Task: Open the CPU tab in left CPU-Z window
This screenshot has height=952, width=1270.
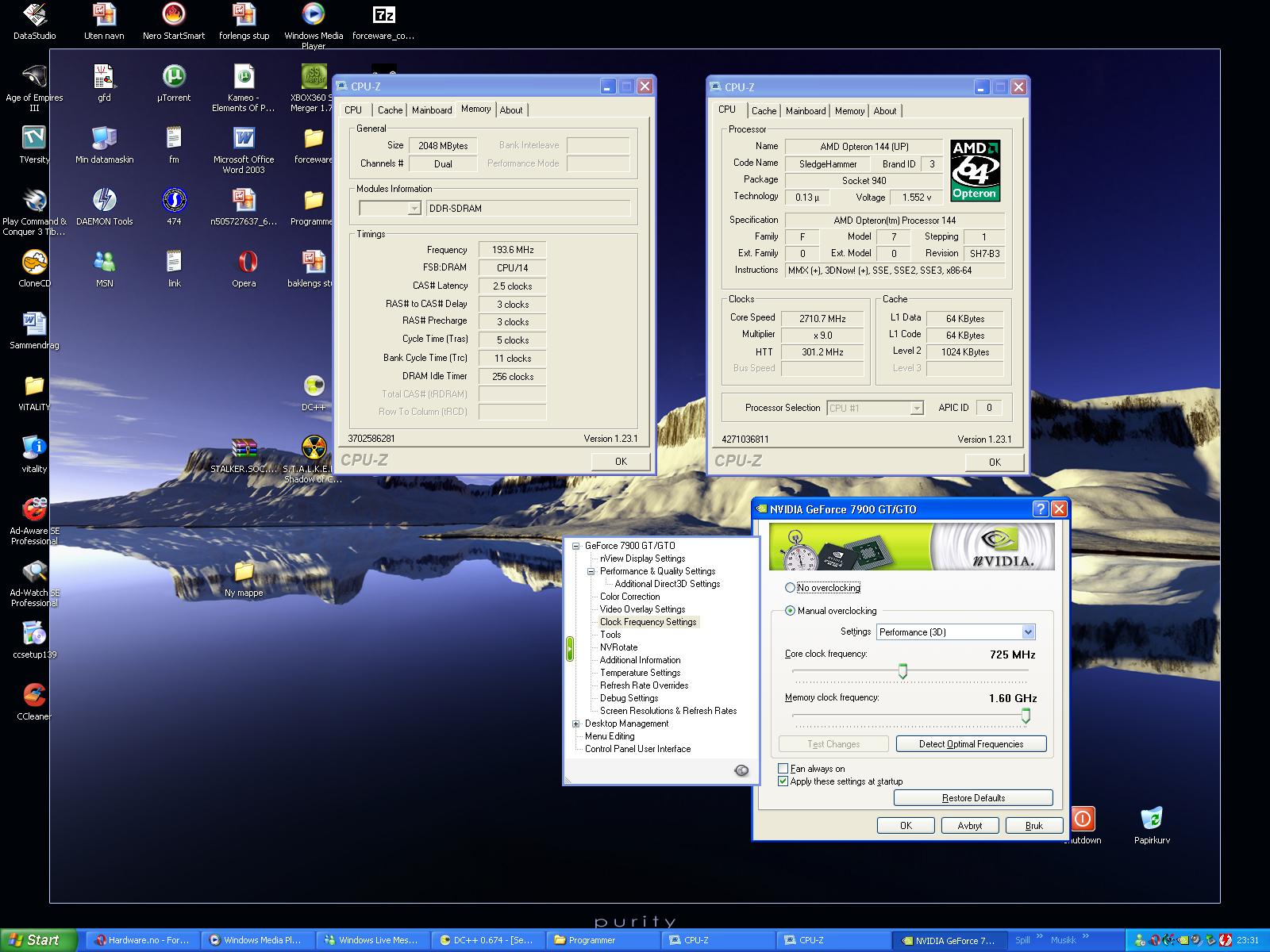Action: pos(353,110)
